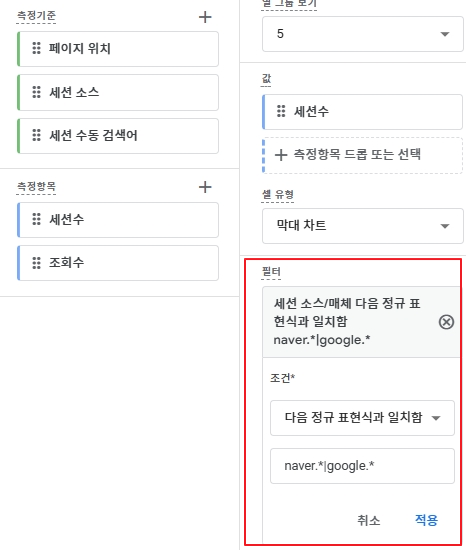
Task: Grab the drag handle of 세션 수동 검색어
Action: (x=36, y=135)
